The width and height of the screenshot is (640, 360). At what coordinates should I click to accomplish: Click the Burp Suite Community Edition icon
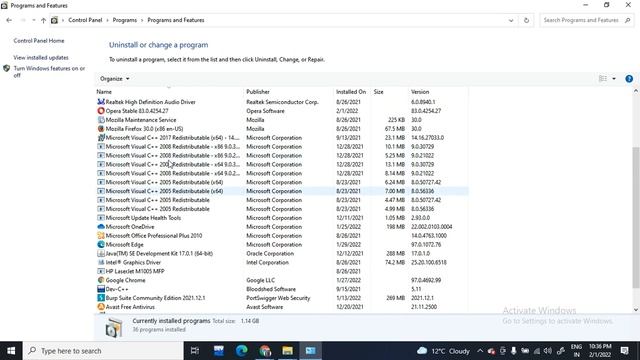click(x=101, y=298)
